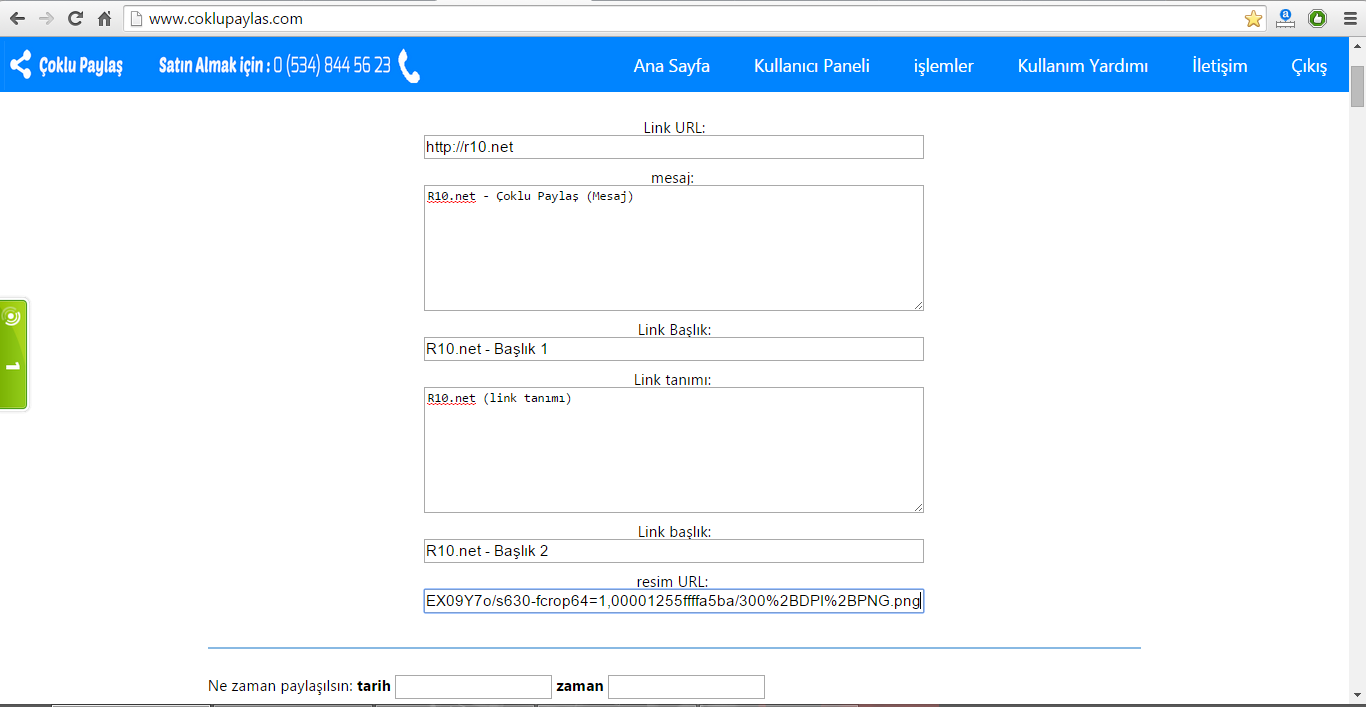Bookmark page with the star icon
Image resolution: width=1366 pixels, height=707 pixels.
[x=1253, y=19]
